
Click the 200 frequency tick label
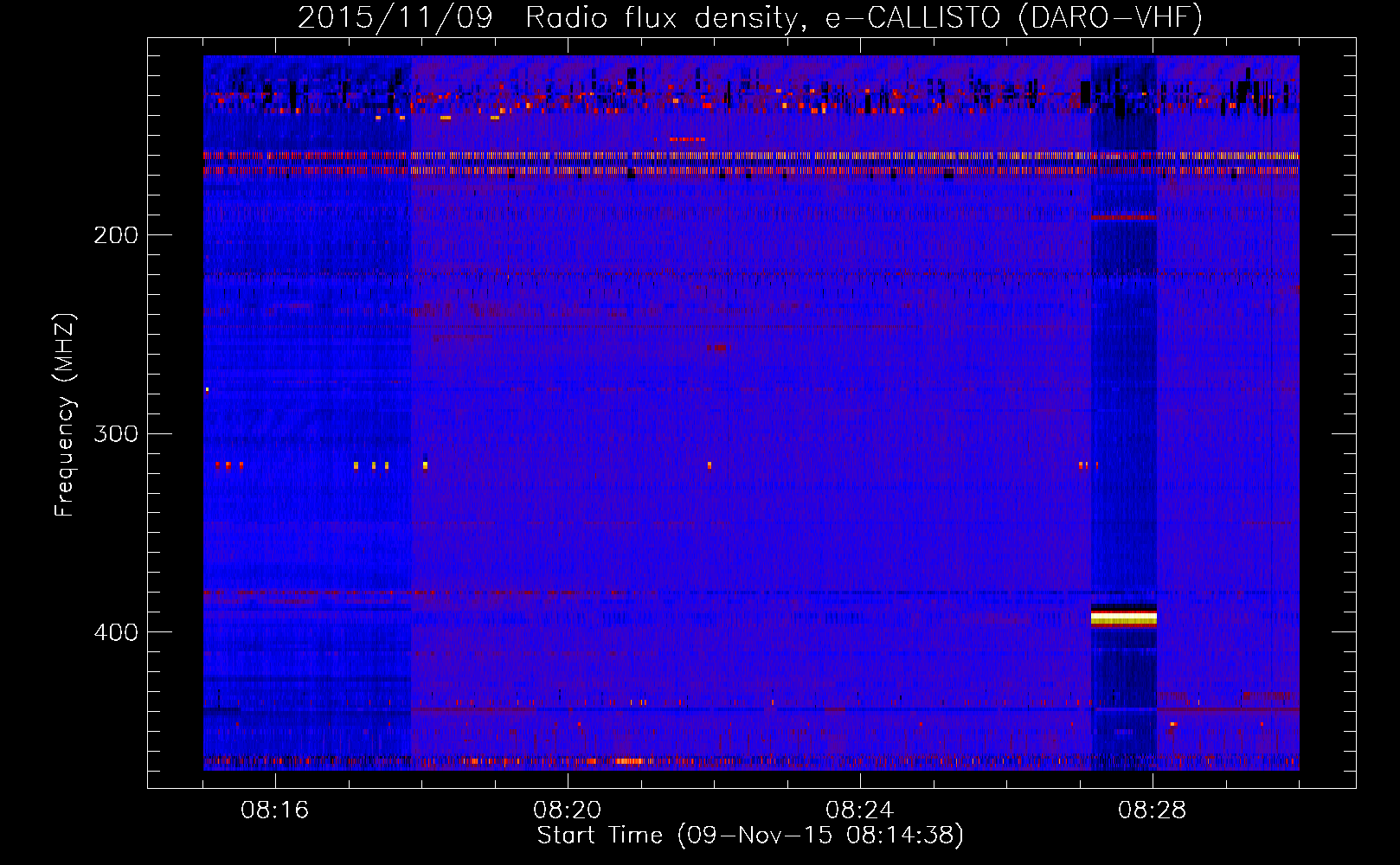(x=116, y=235)
